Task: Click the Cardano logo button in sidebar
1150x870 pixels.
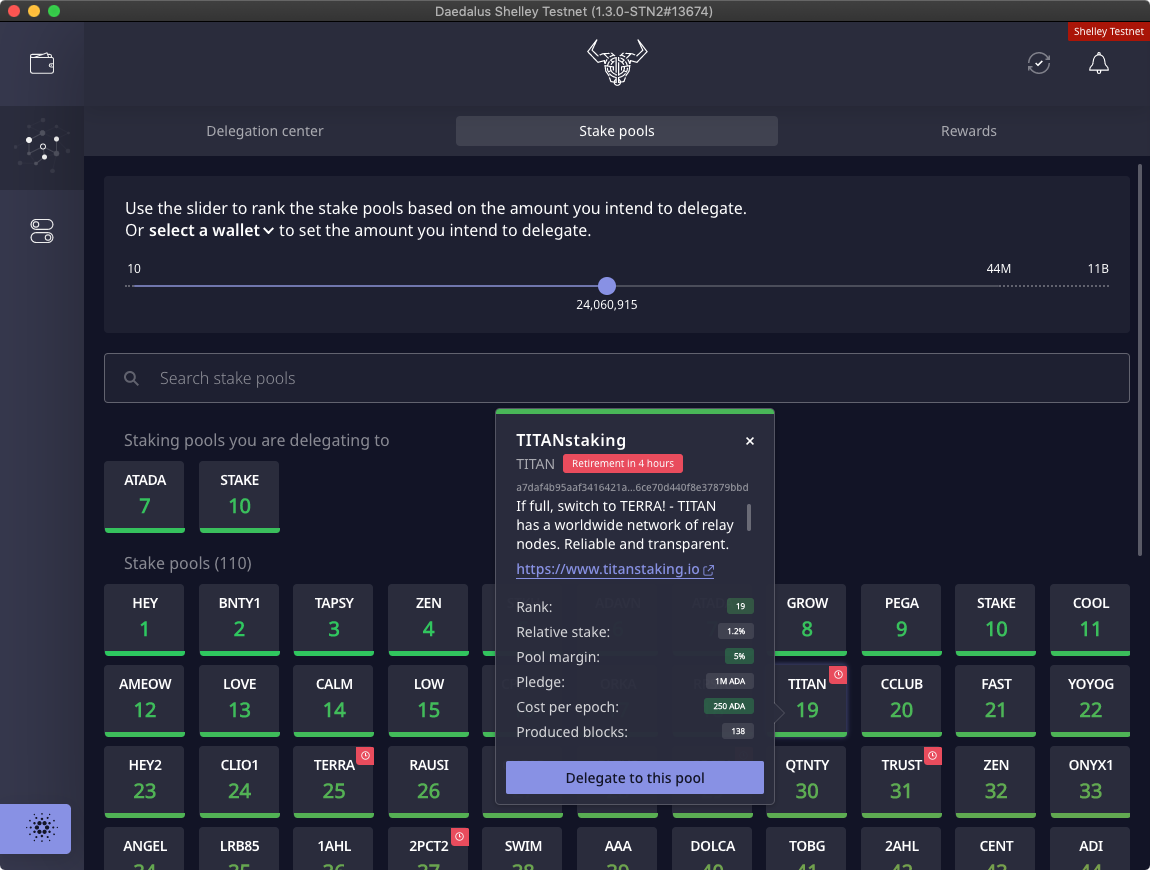Action: 41,829
